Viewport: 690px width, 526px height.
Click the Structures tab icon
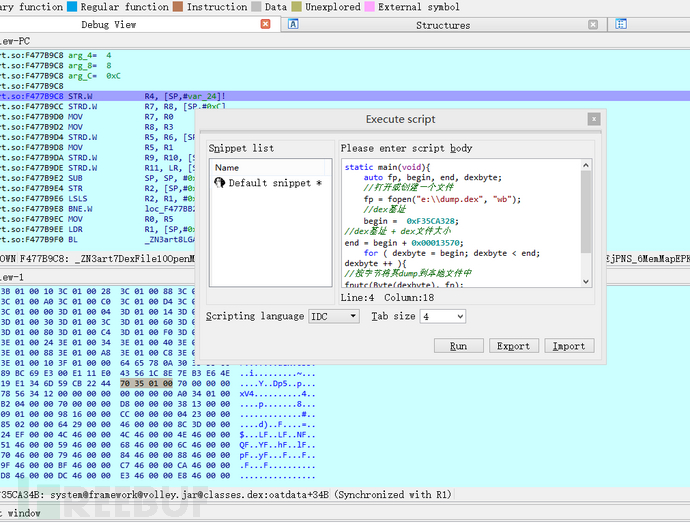click(x=293, y=24)
